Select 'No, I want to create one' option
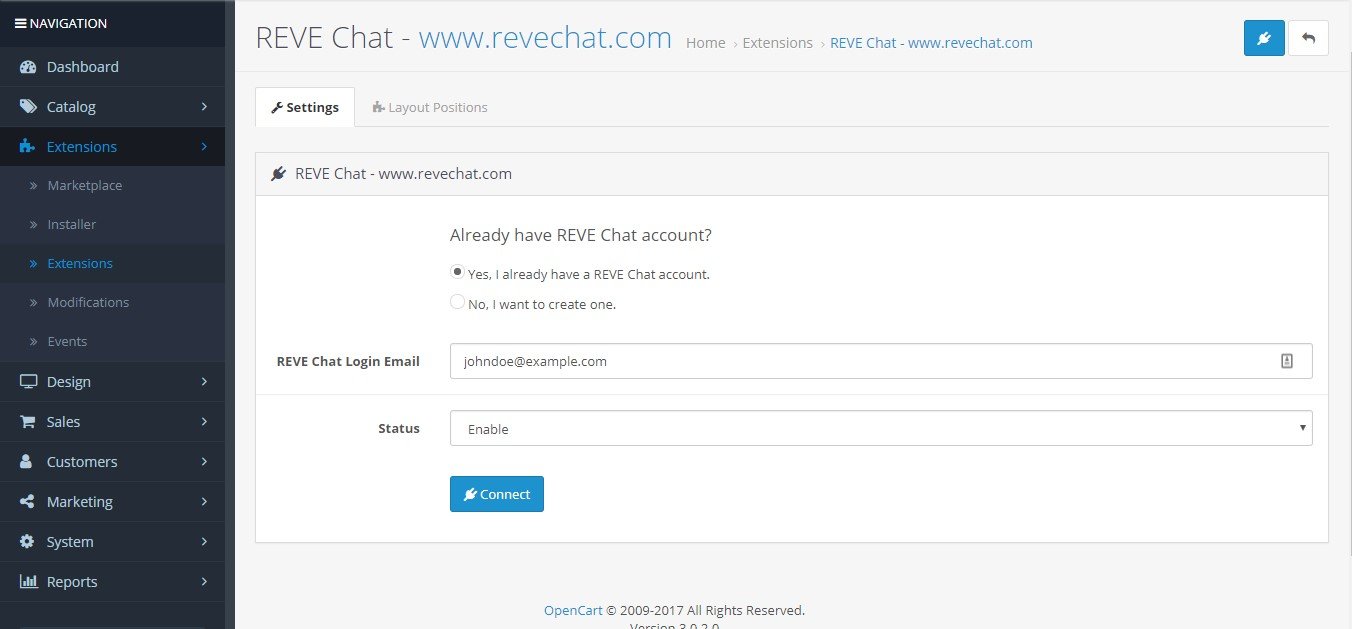1352x629 pixels. coord(457,302)
